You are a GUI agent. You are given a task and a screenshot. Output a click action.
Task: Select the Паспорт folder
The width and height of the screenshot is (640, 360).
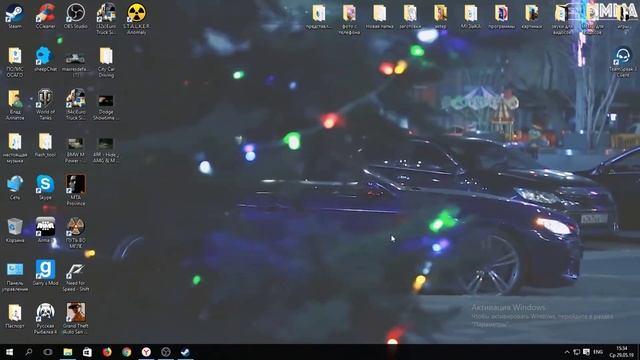tap(15, 316)
